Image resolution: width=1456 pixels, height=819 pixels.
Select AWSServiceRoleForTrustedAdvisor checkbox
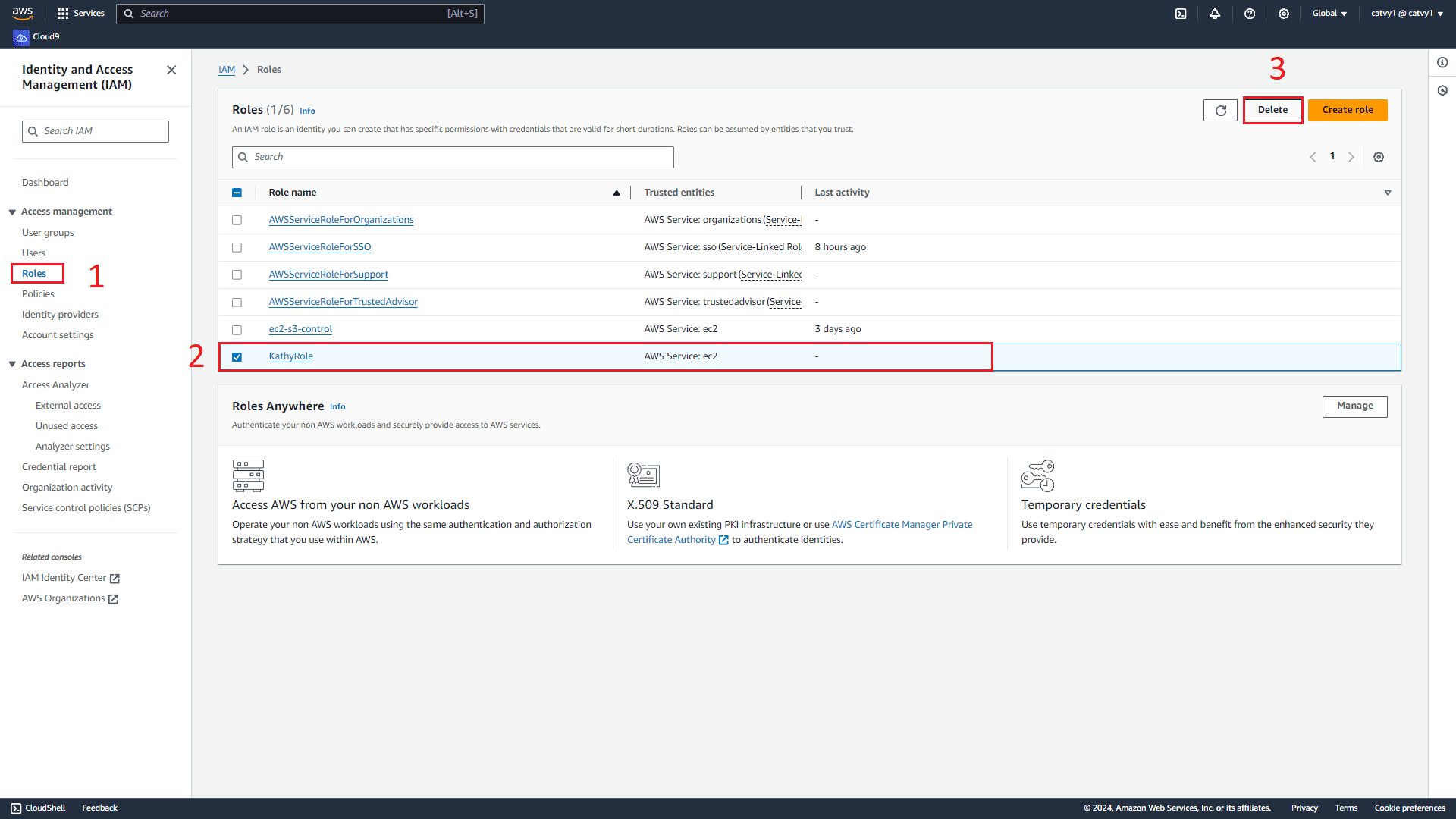(237, 302)
